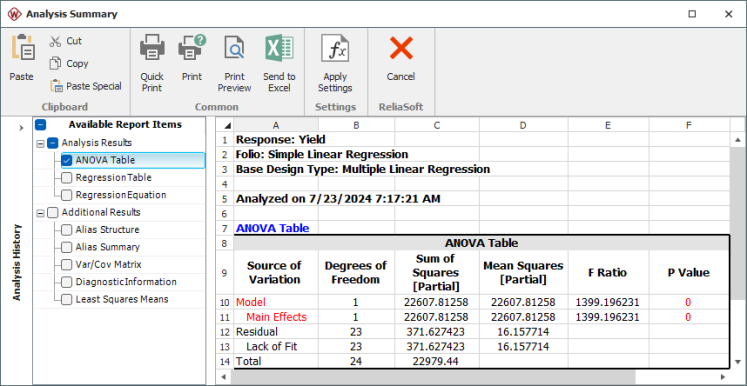
Task: Select the 'F Ratio' header cell
Action: tap(608, 273)
